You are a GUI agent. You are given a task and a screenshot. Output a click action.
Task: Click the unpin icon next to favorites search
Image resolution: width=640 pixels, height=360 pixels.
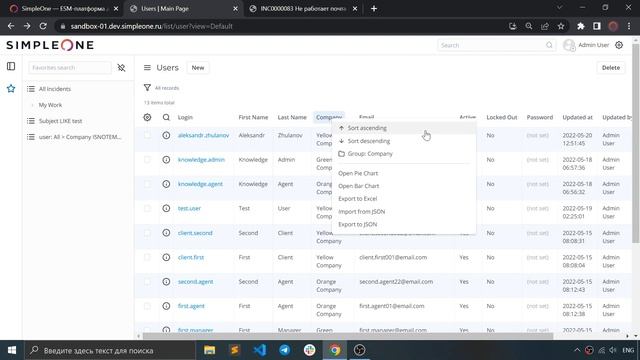(121, 68)
